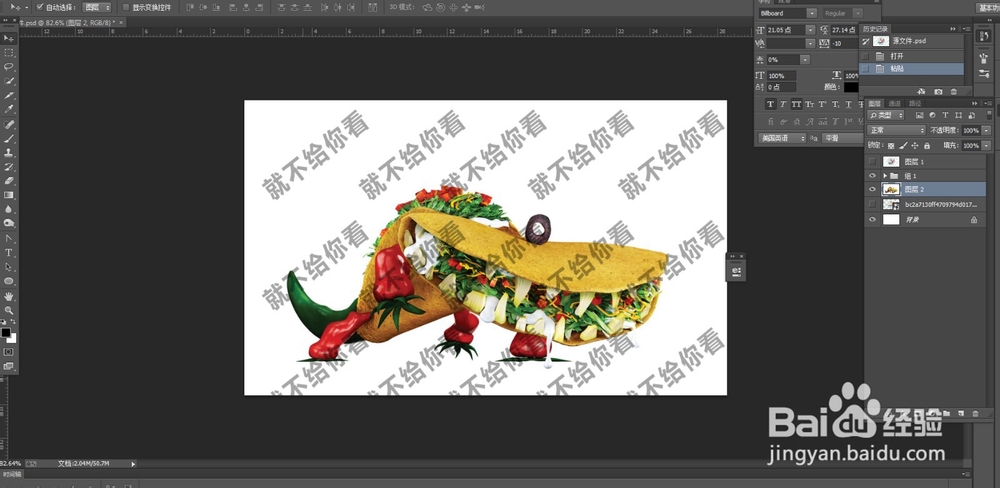Open the 美国英语 language dropdown

[x=782, y=138]
